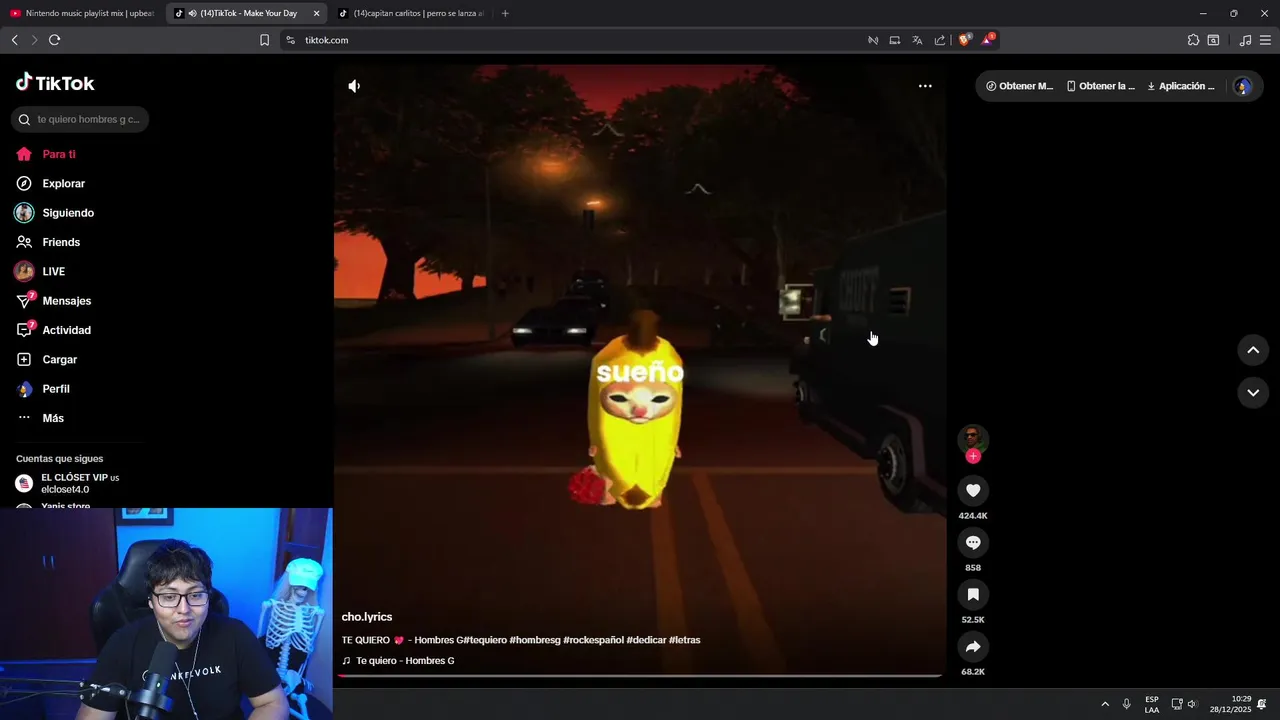Click the Aplicación download button

click(1181, 86)
